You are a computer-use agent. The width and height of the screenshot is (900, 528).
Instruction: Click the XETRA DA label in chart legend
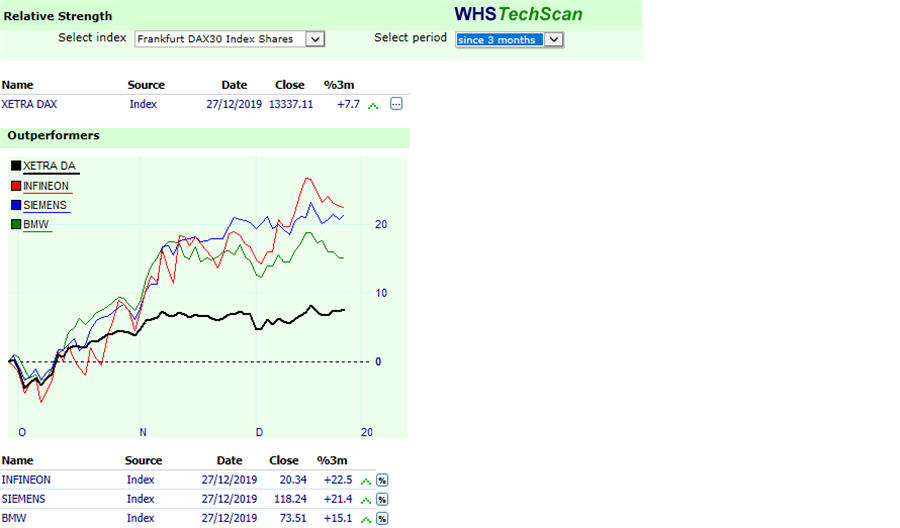pyautogui.click(x=49, y=166)
